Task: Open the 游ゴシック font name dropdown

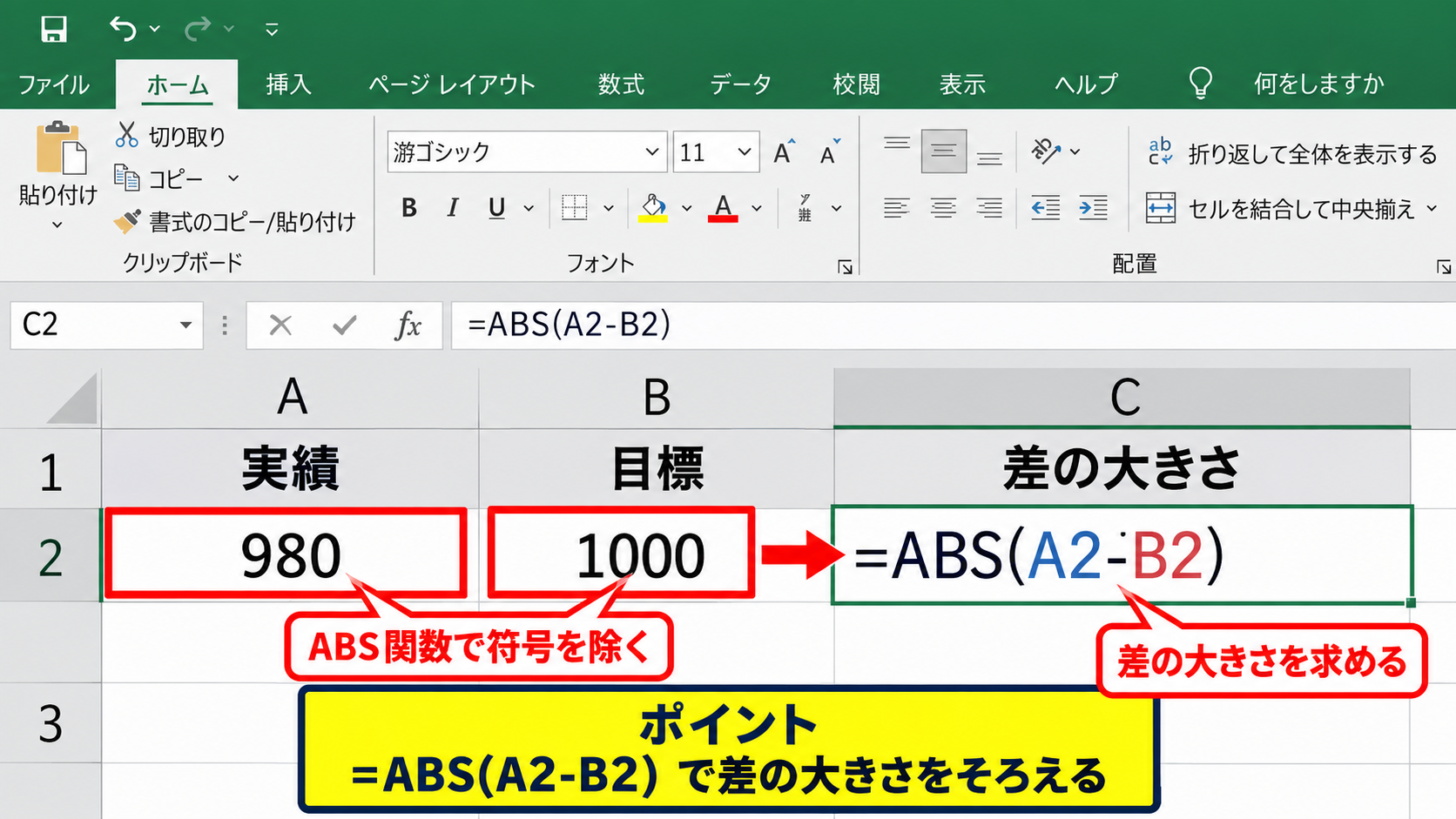Action: tap(652, 152)
